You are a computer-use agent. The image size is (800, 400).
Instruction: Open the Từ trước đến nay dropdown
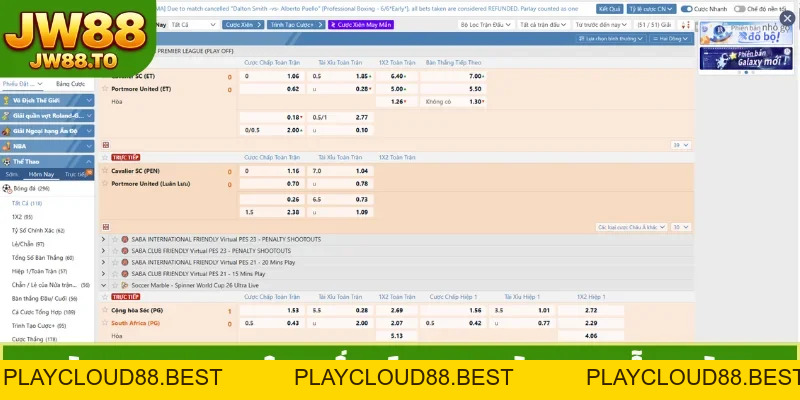pos(601,24)
